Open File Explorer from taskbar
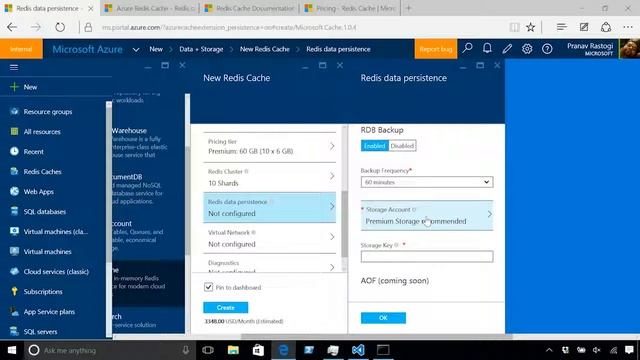This screenshot has height=360, width=640. point(233,350)
